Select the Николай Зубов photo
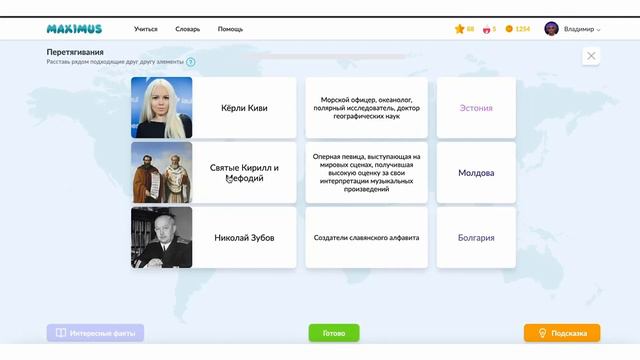Screen dimensions: 640x360 click(162, 238)
